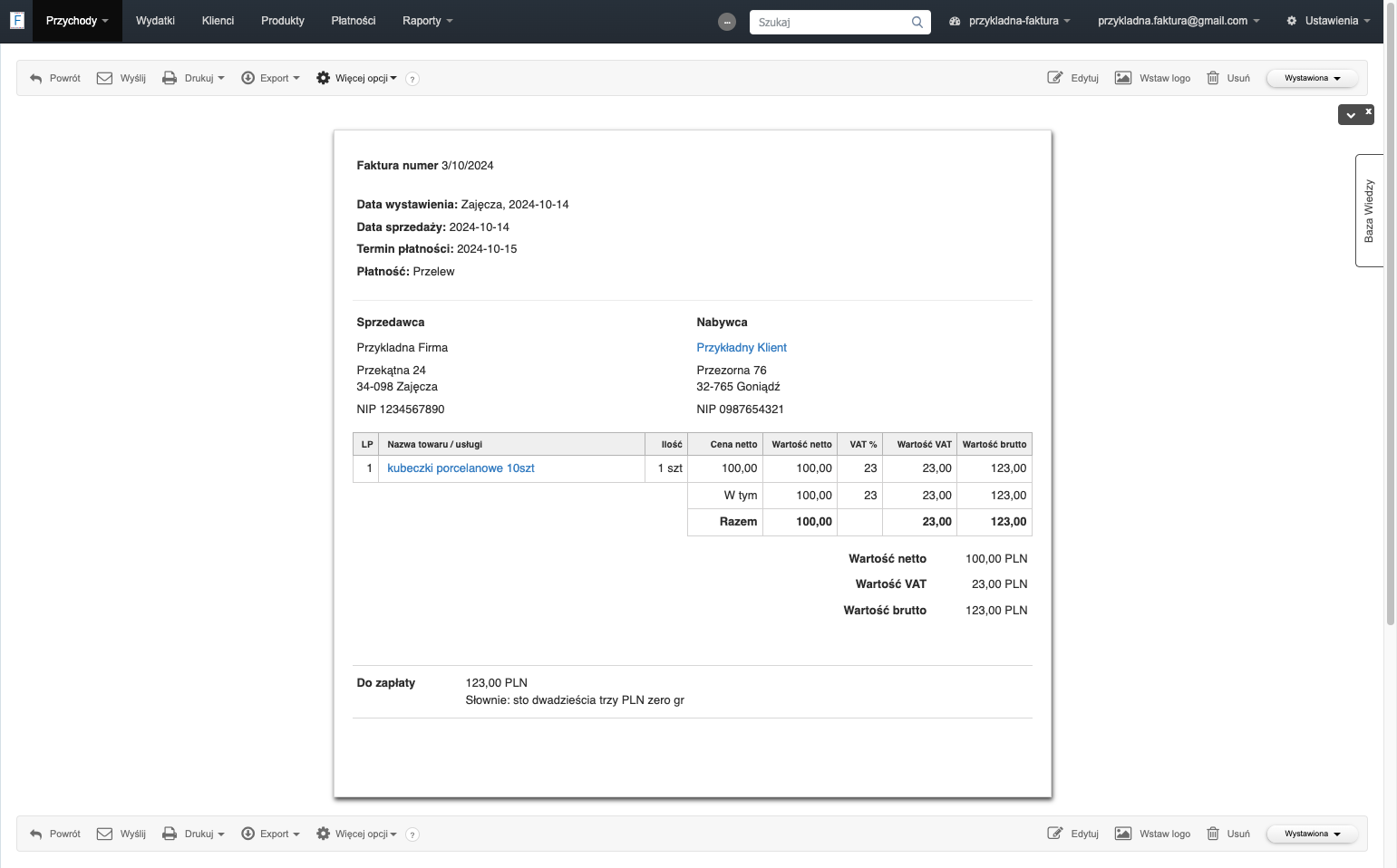
Task: Go to the Produkty section
Action: tap(283, 21)
